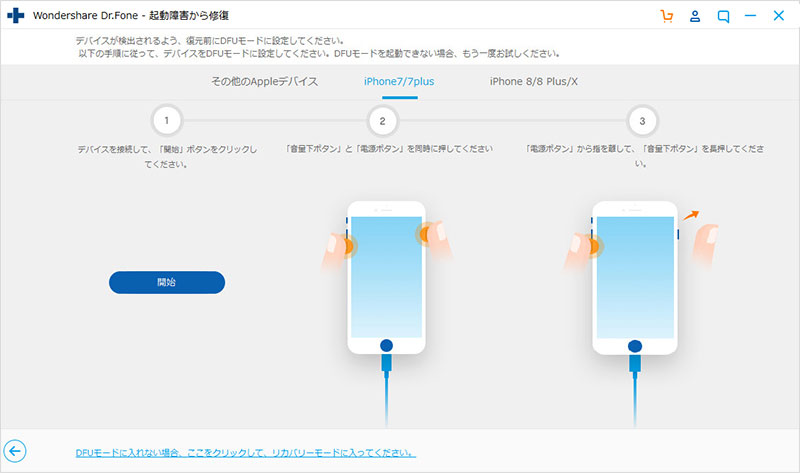Select the iPhone7/7plus tab
The image size is (800, 473).
399,82
